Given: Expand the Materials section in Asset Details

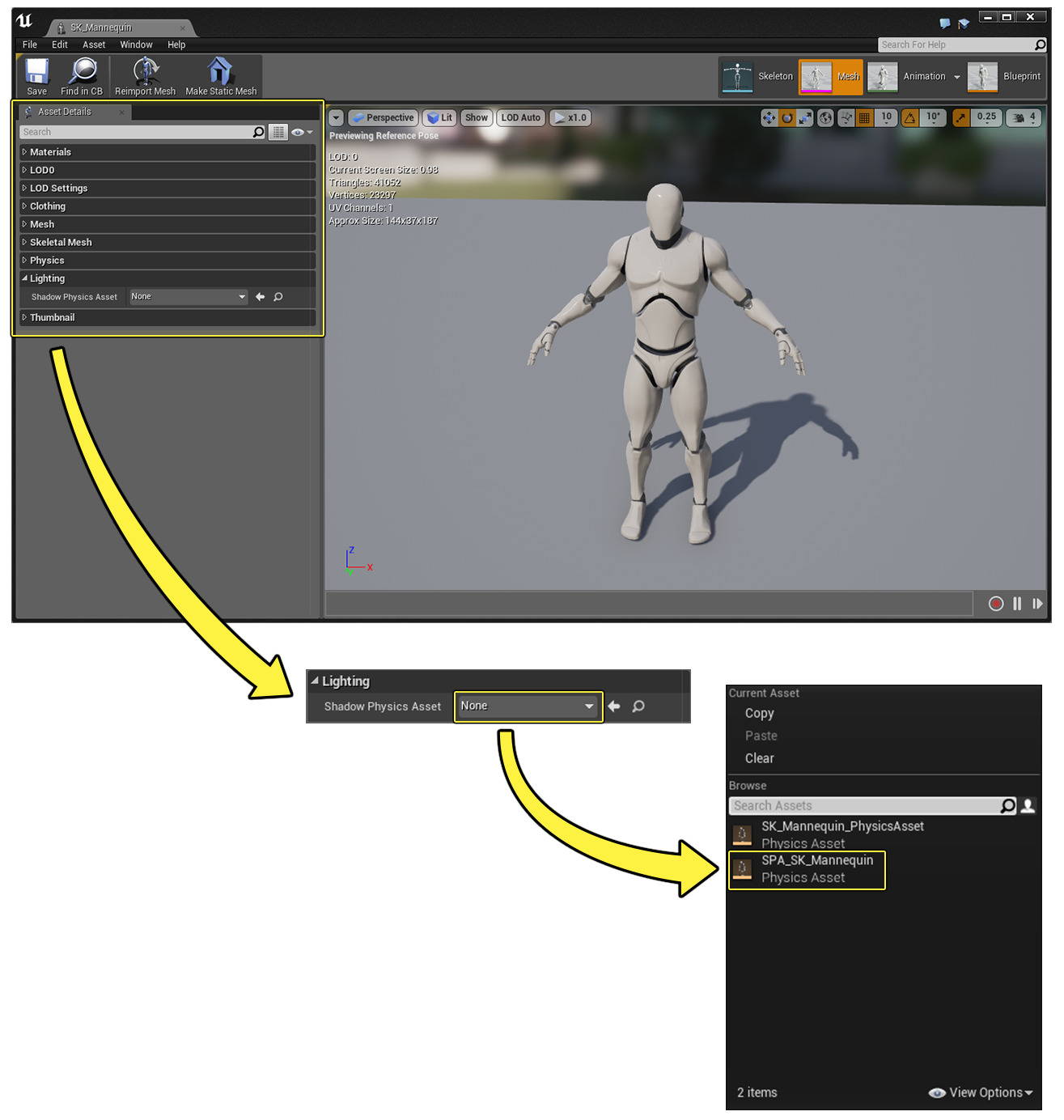Looking at the screenshot, I should [x=50, y=151].
